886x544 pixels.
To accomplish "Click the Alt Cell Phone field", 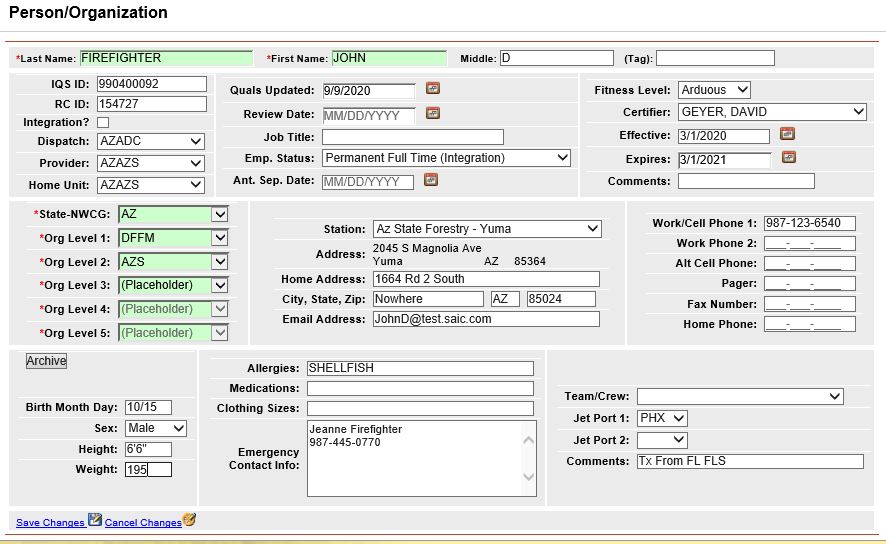I will (810, 263).
